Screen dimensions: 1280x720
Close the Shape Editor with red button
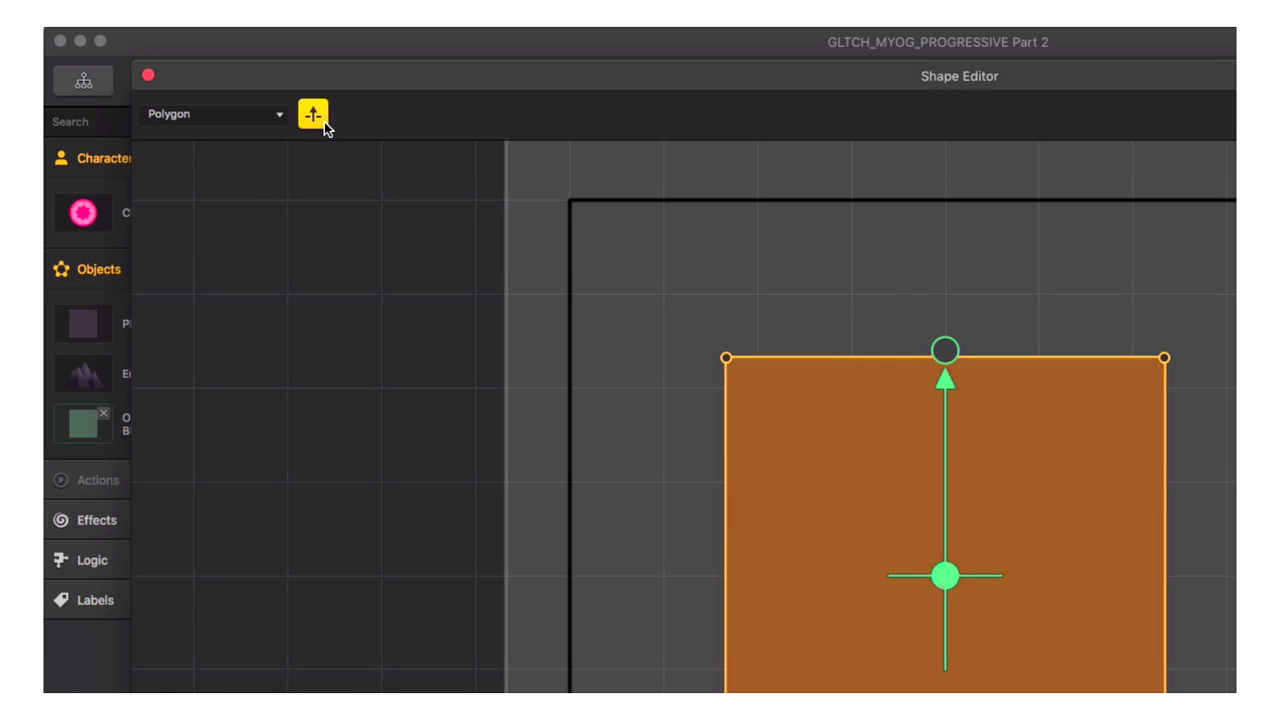pyautogui.click(x=148, y=75)
